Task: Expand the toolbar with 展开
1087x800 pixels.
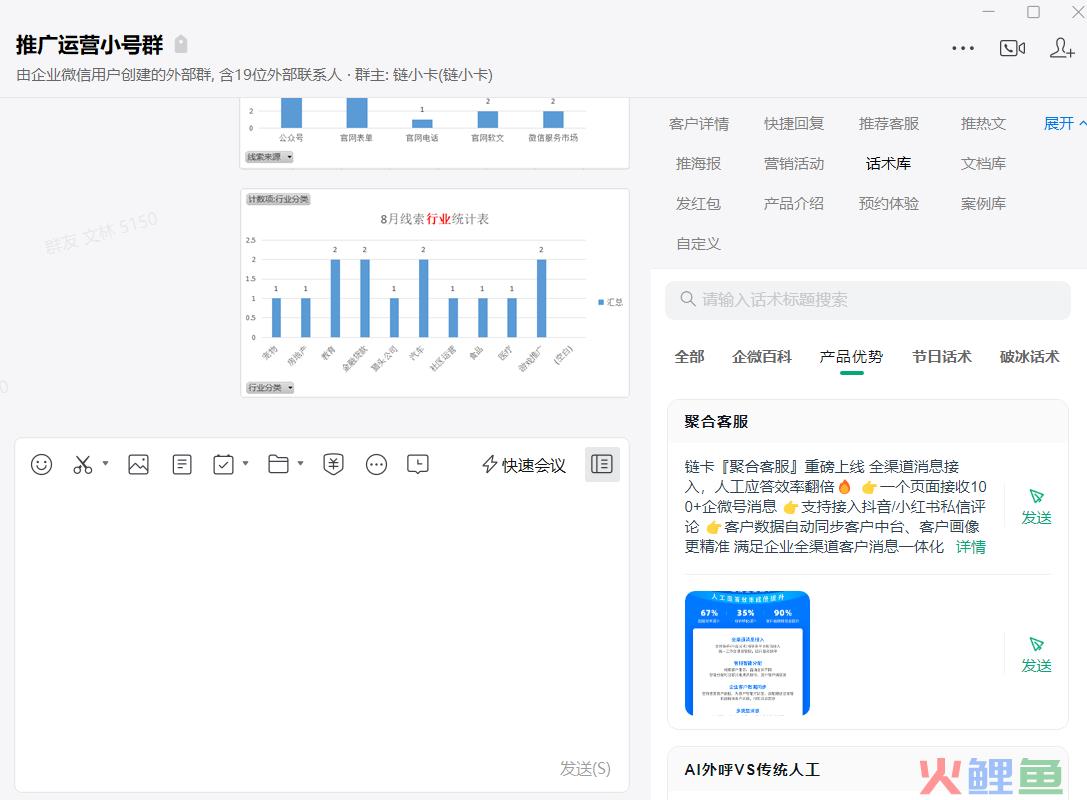Action: [x=1064, y=123]
